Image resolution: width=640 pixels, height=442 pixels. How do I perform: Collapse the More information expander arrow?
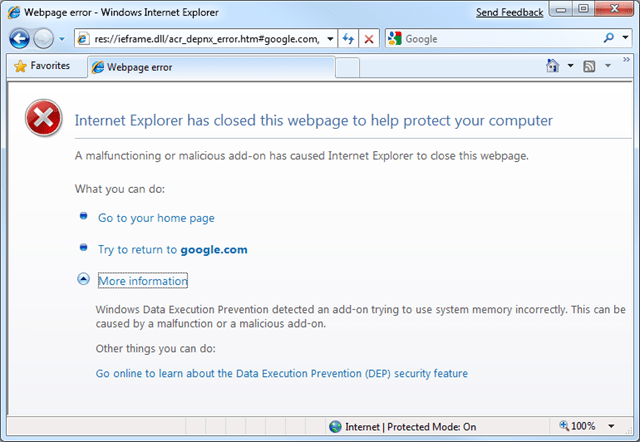(83, 279)
